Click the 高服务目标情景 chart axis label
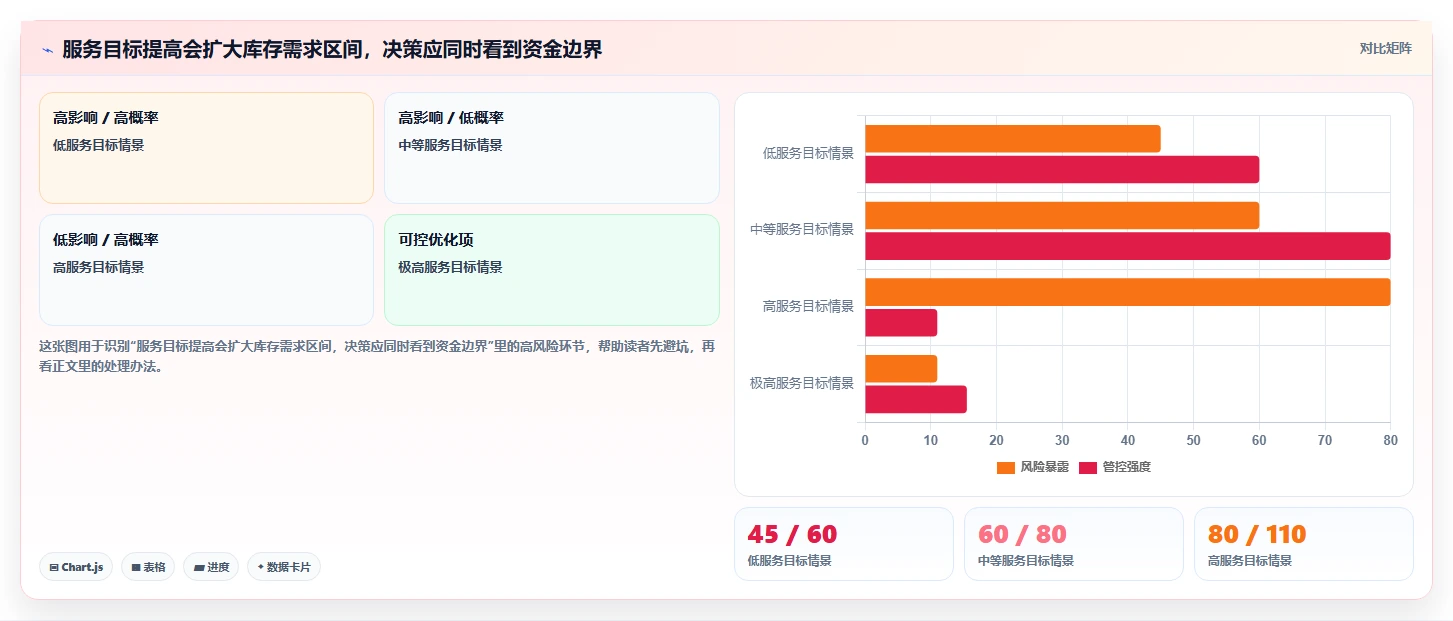The height and width of the screenshot is (621, 1453). pos(808,306)
